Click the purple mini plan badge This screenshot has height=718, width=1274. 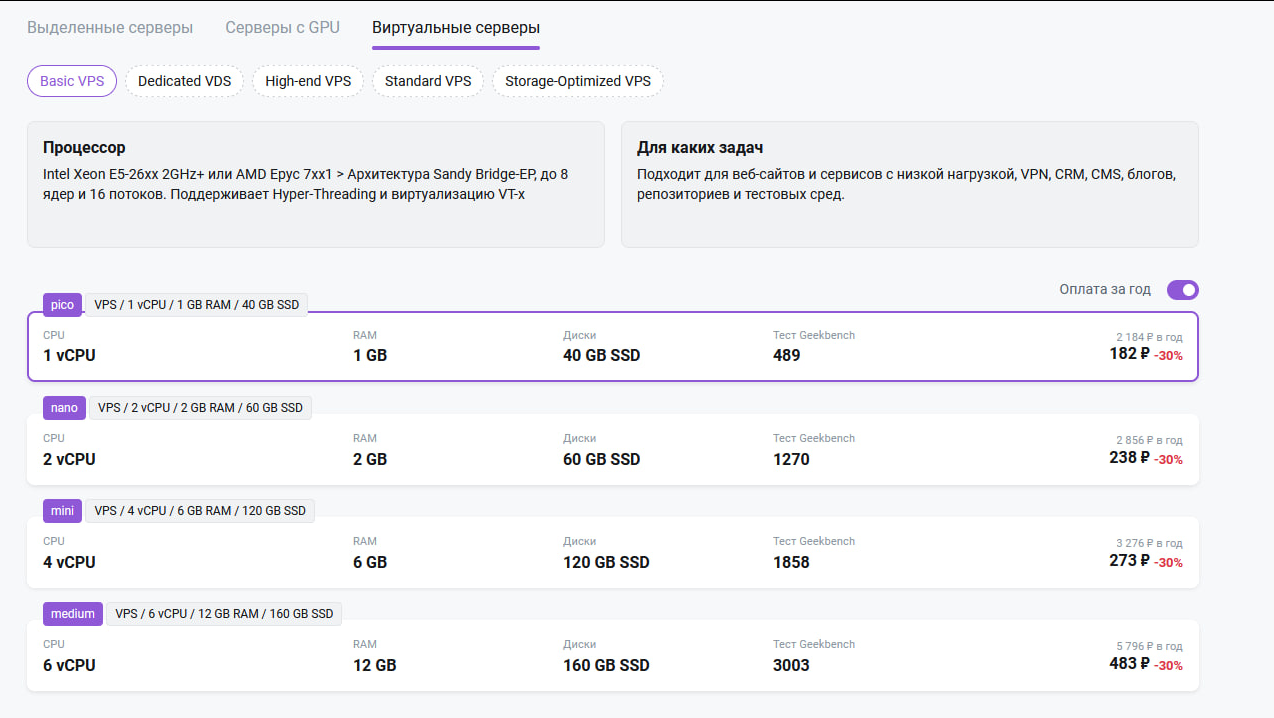pyautogui.click(x=62, y=511)
